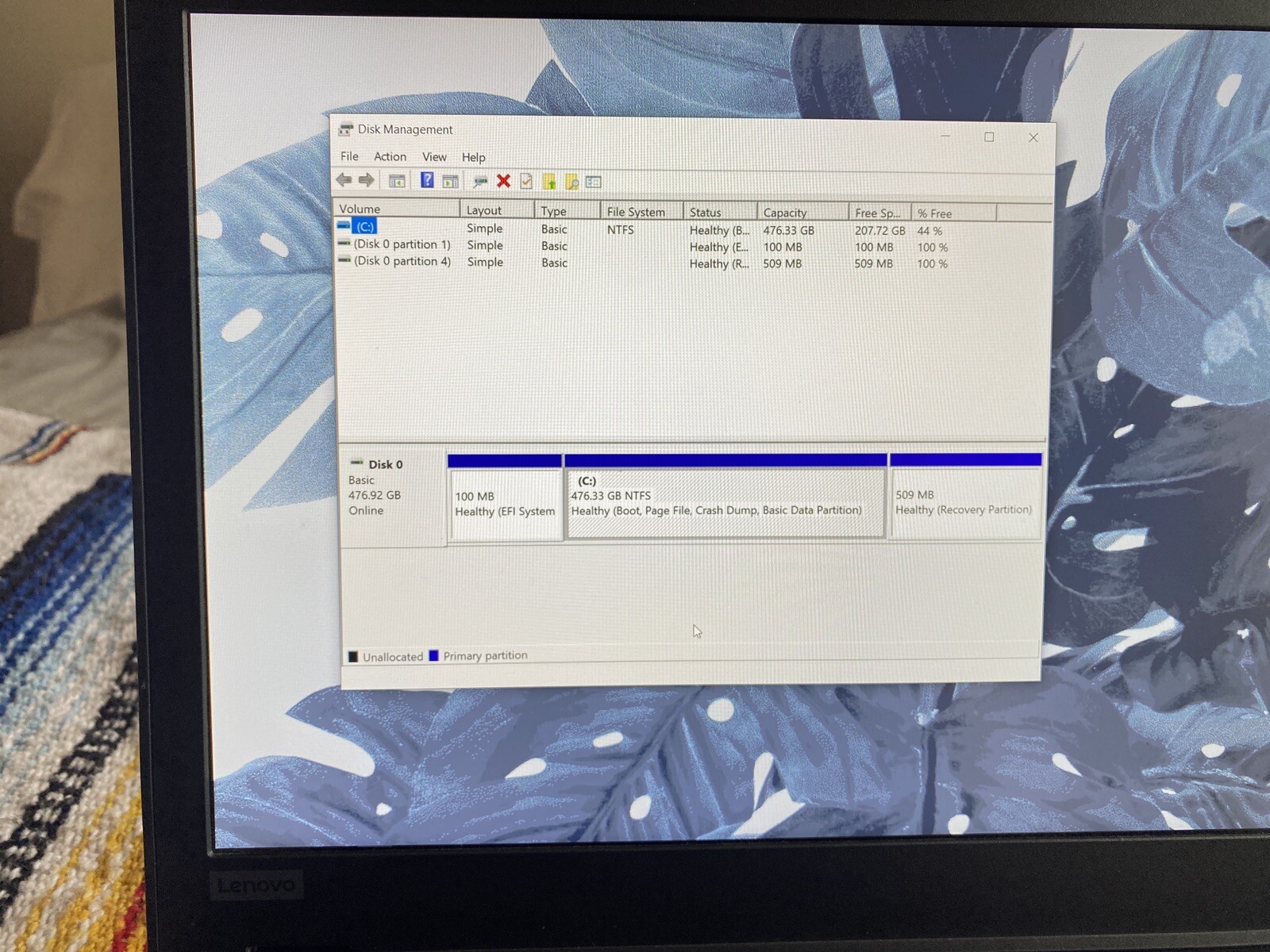Select the Disk 0 label panel
Viewport: 1270px width, 952px height.
392,497
